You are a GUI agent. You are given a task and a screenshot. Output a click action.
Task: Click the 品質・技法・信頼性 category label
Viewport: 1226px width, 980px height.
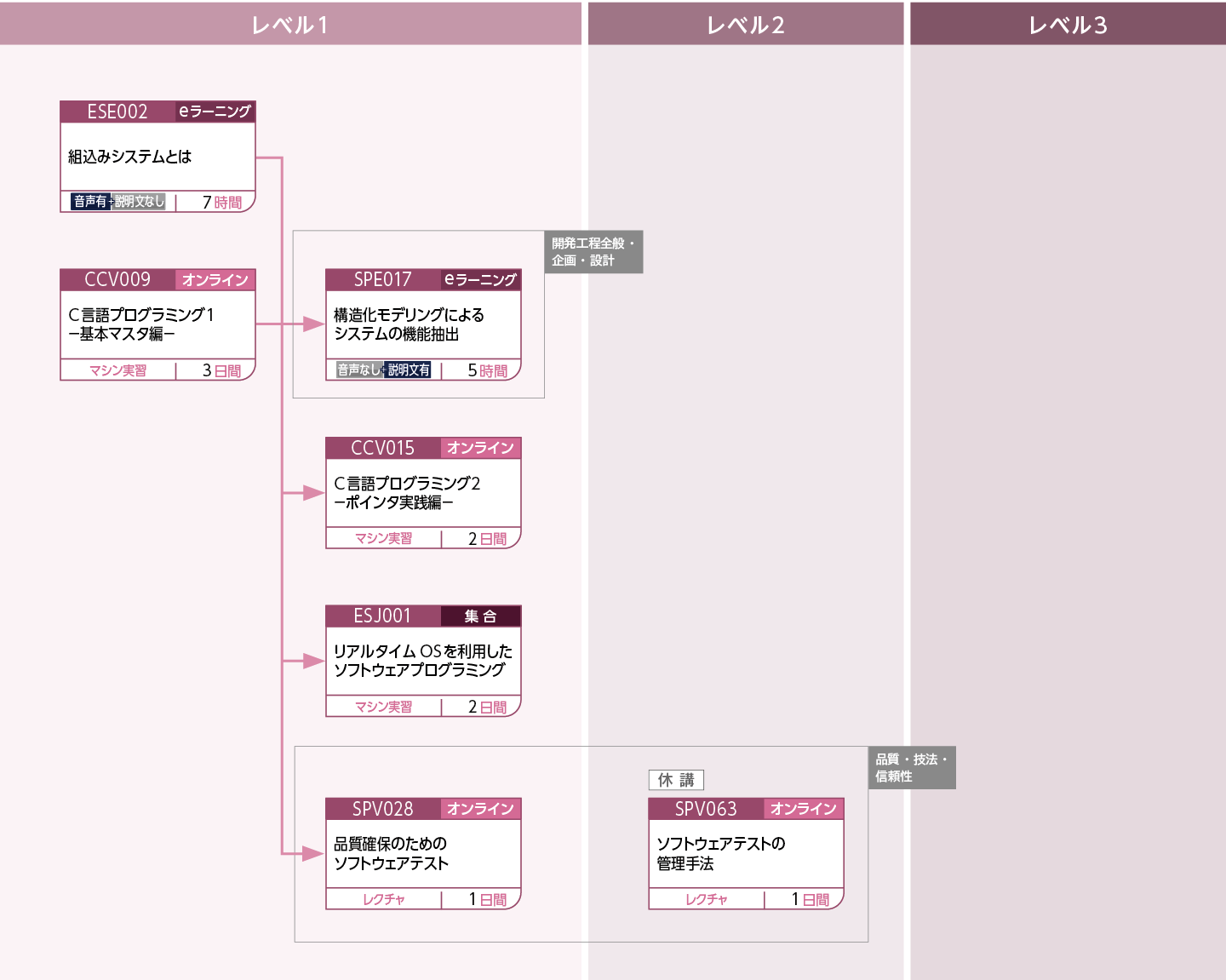click(x=912, y=768)
